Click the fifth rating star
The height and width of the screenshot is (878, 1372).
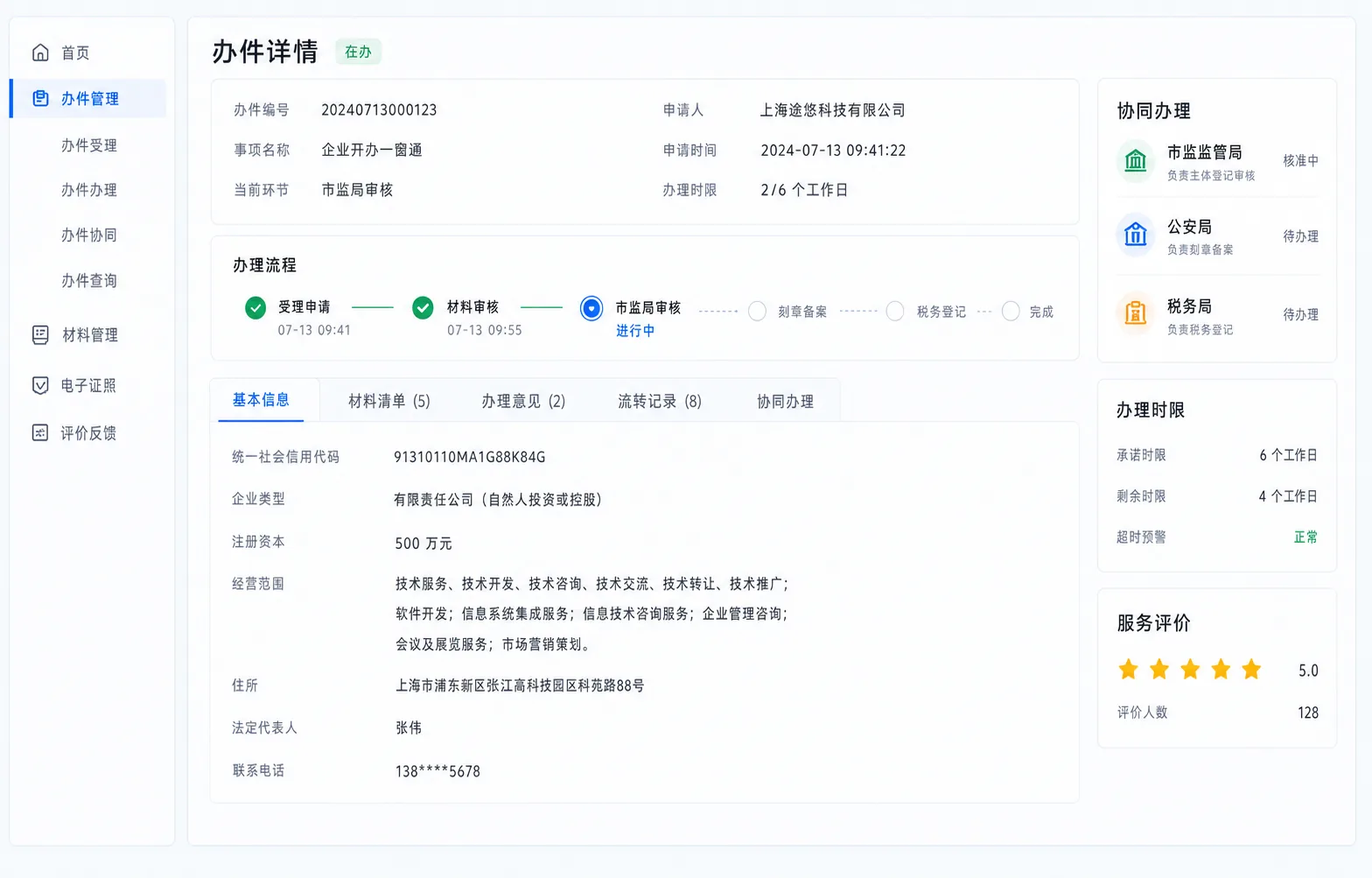1251,670
